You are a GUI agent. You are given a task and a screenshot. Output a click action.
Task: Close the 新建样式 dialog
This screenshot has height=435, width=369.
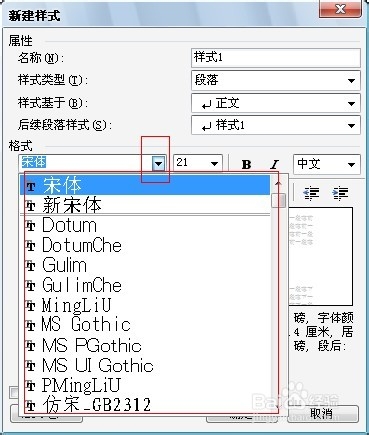340,9
